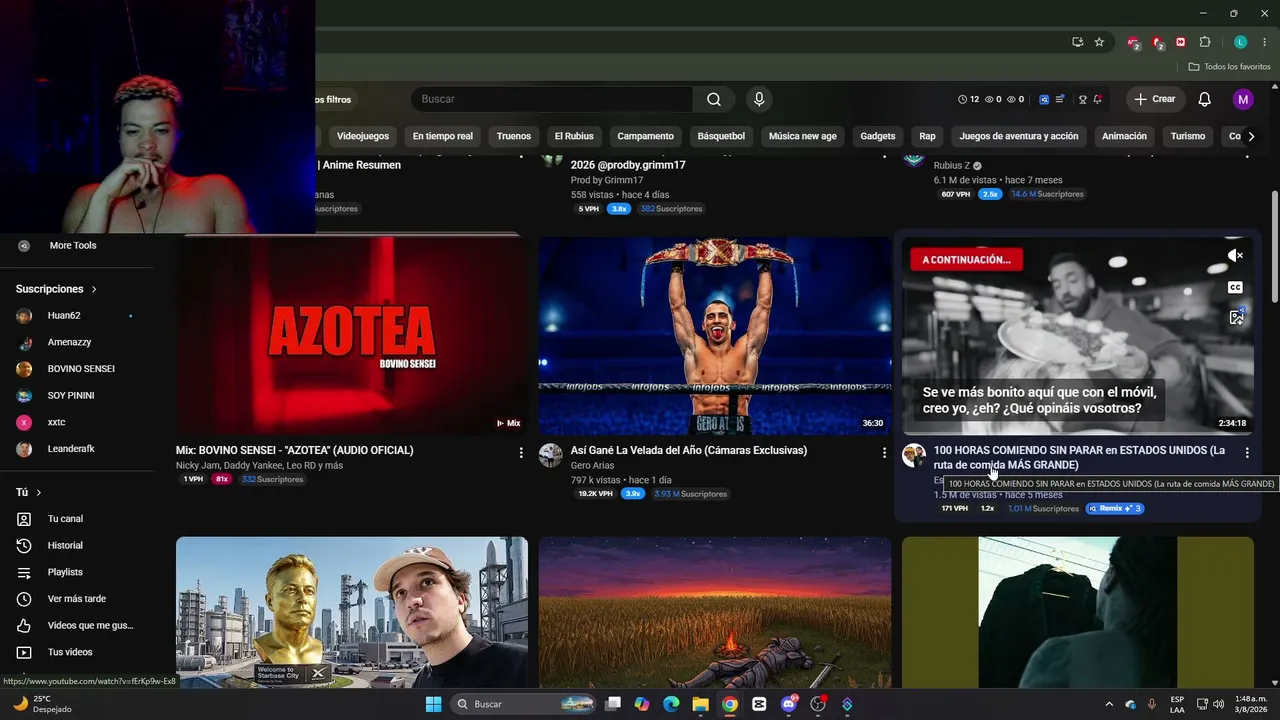Expand the Suscripciones section chevron
1280x720 pixels.
click(94, 289)
